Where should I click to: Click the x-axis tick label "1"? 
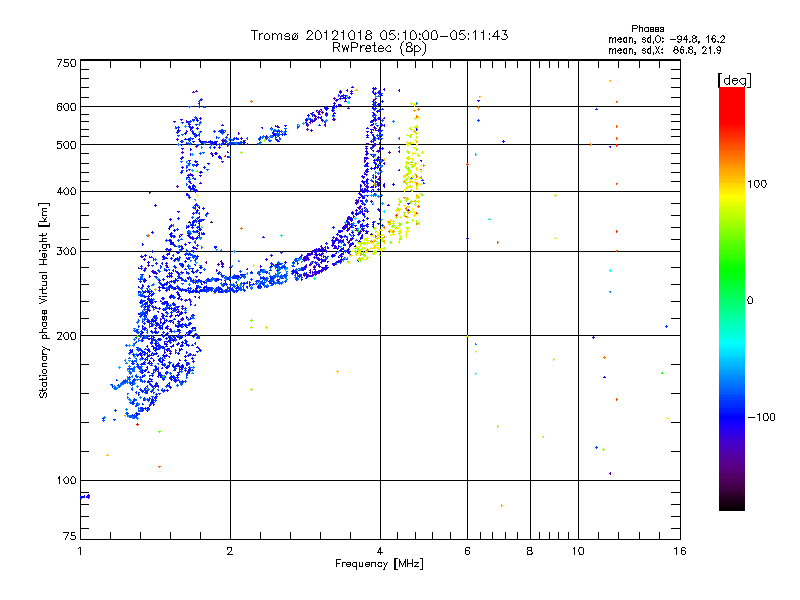(80, 551)
